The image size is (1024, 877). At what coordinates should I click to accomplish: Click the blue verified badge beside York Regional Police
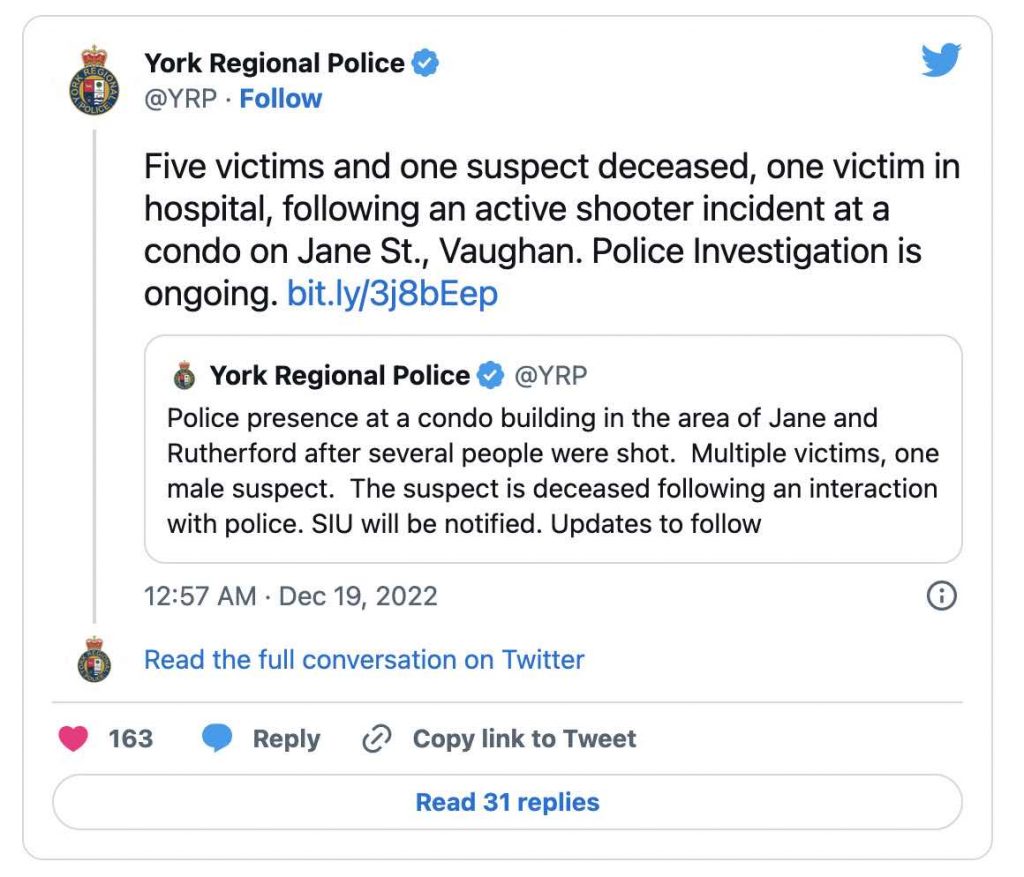(427, 64)
